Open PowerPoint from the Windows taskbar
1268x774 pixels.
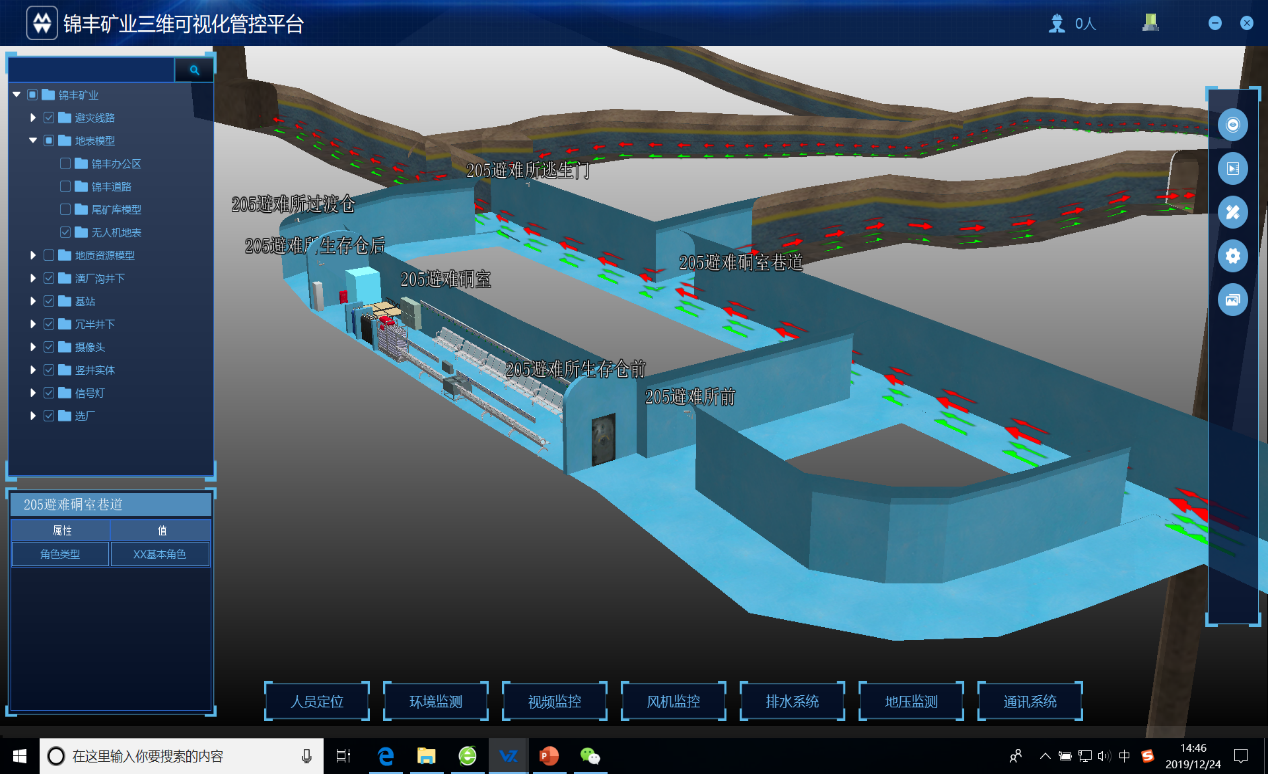(549, 756)
